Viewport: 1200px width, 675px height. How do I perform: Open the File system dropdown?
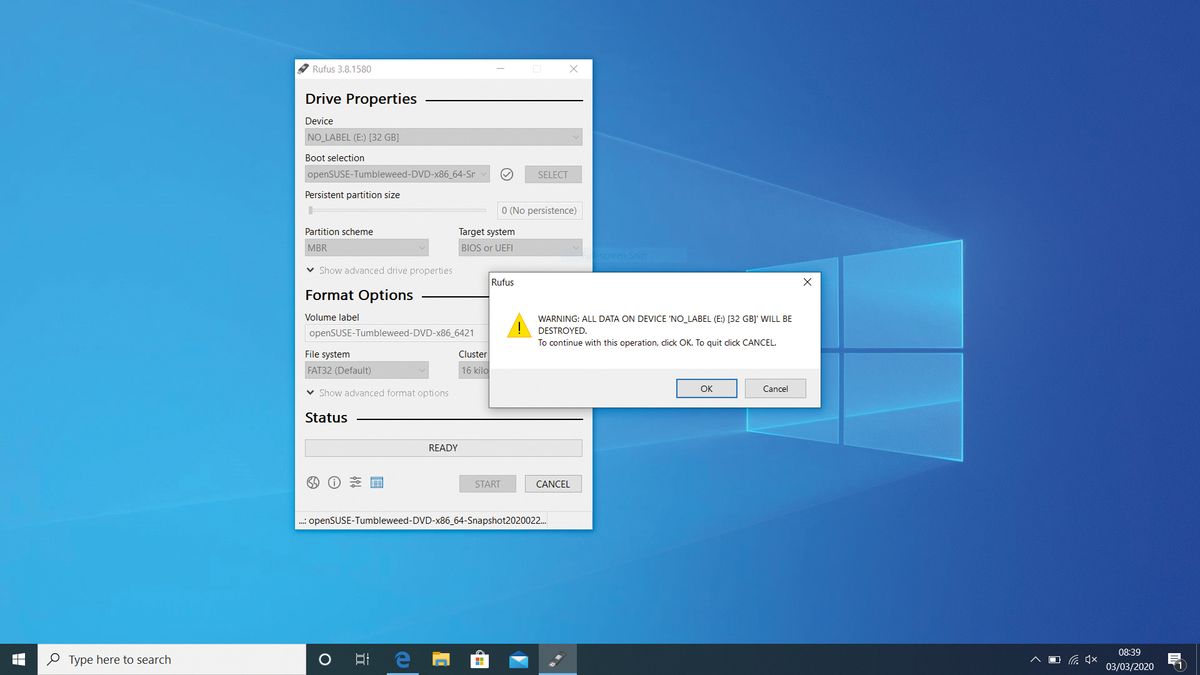(x=366, y=370)
